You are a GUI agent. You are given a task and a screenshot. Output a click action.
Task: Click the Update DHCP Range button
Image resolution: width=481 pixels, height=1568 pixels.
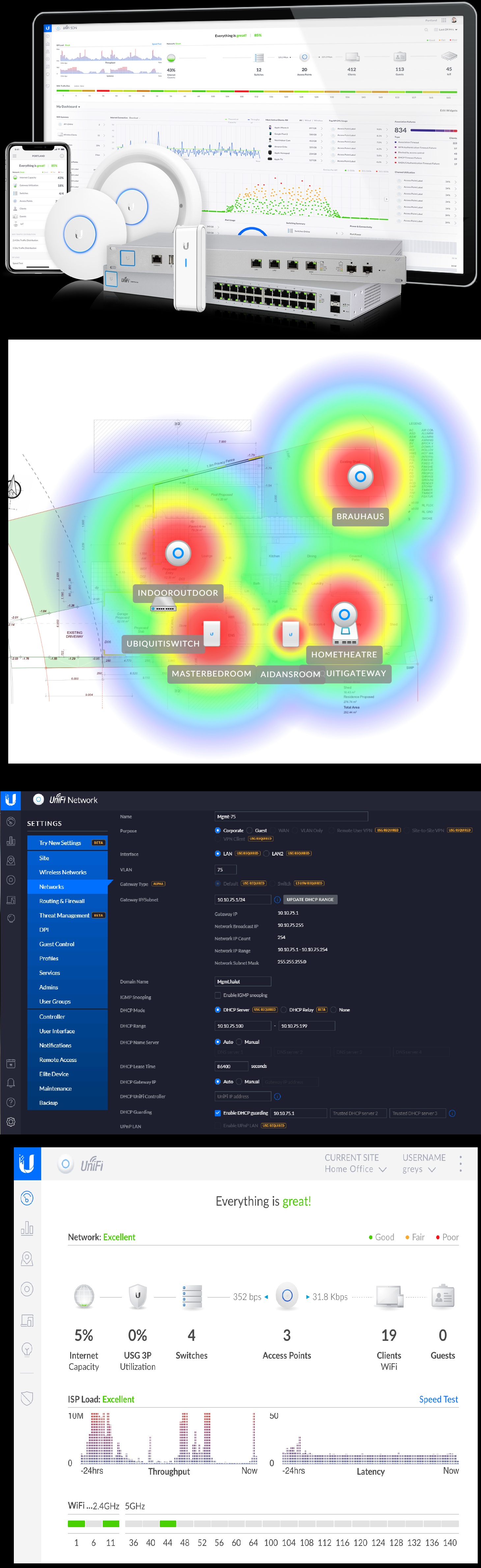(310, 900)
